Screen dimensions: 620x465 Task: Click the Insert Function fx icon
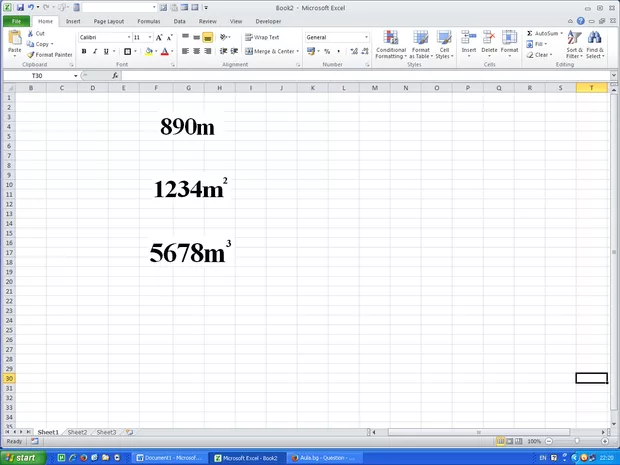pyautogui.click(x=115, y=76)
